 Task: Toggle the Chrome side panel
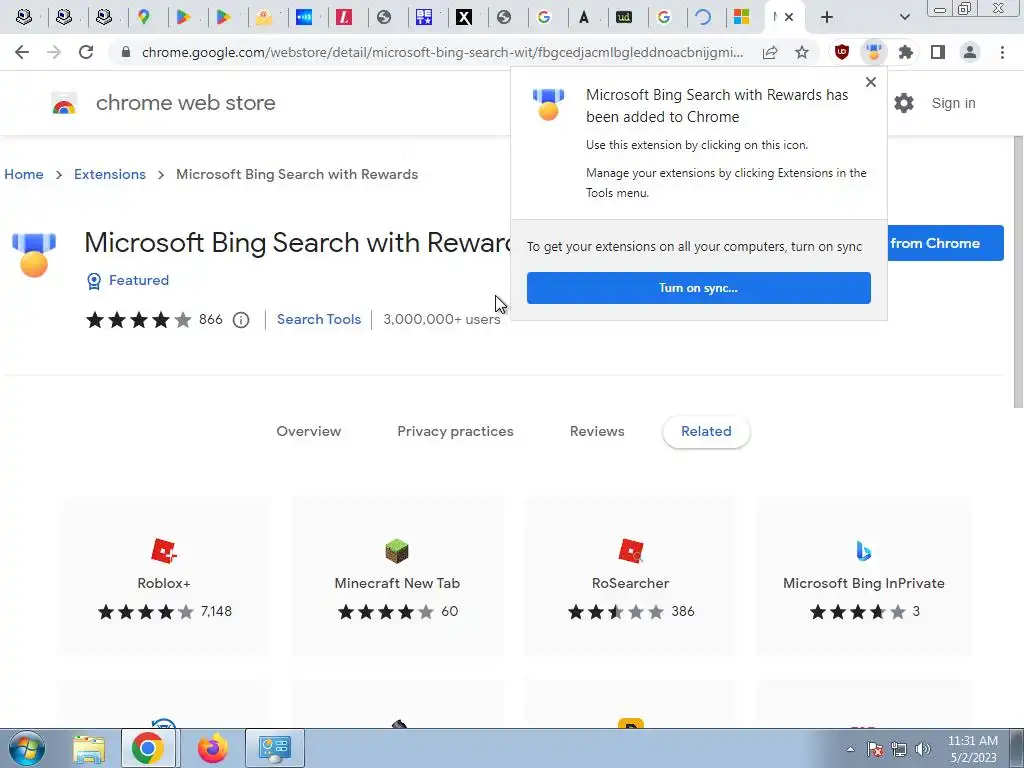[938, 52]
